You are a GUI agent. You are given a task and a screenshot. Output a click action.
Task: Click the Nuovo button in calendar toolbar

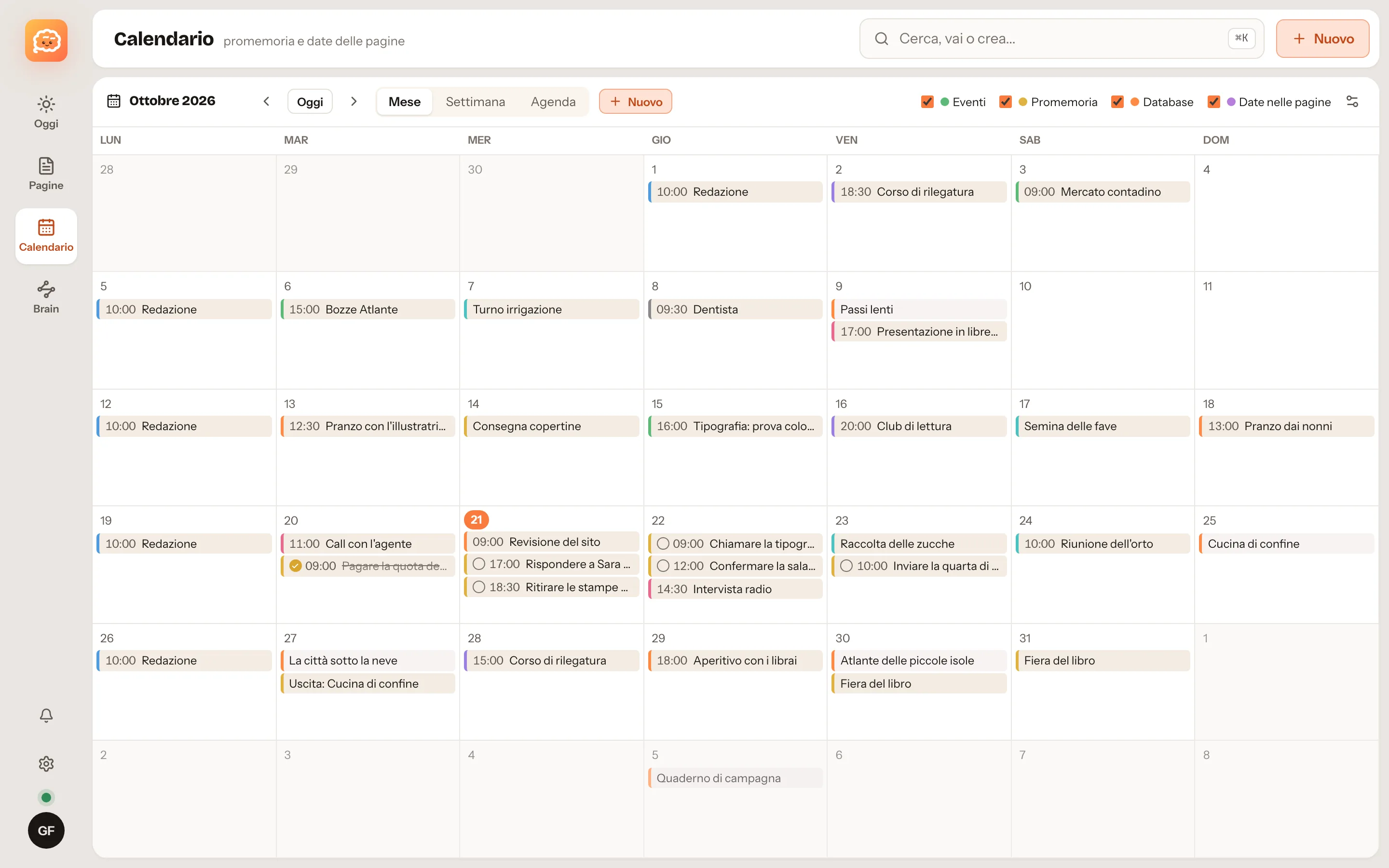(x=635, y=102)
